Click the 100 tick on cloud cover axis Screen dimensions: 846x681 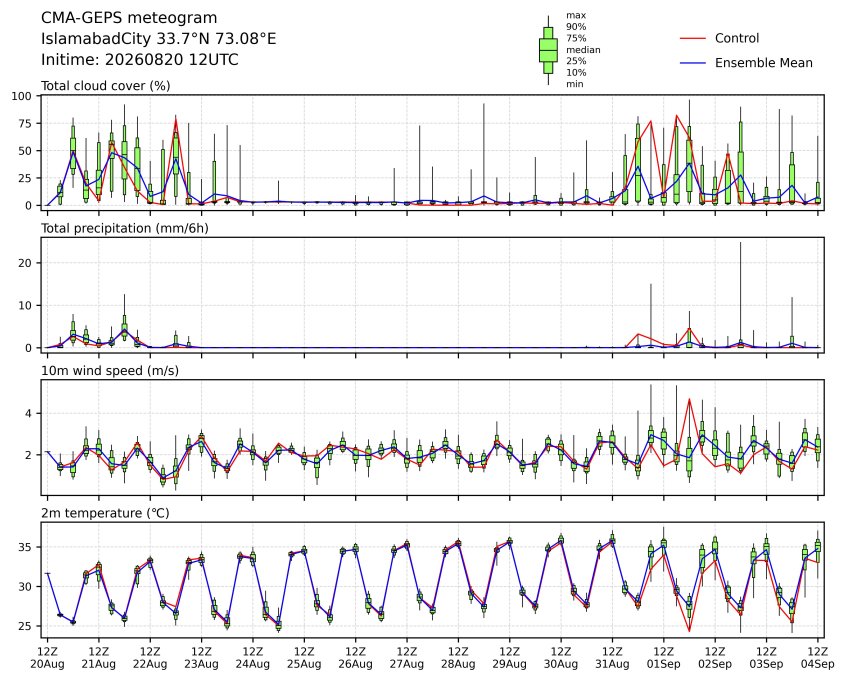coord(22,96)
